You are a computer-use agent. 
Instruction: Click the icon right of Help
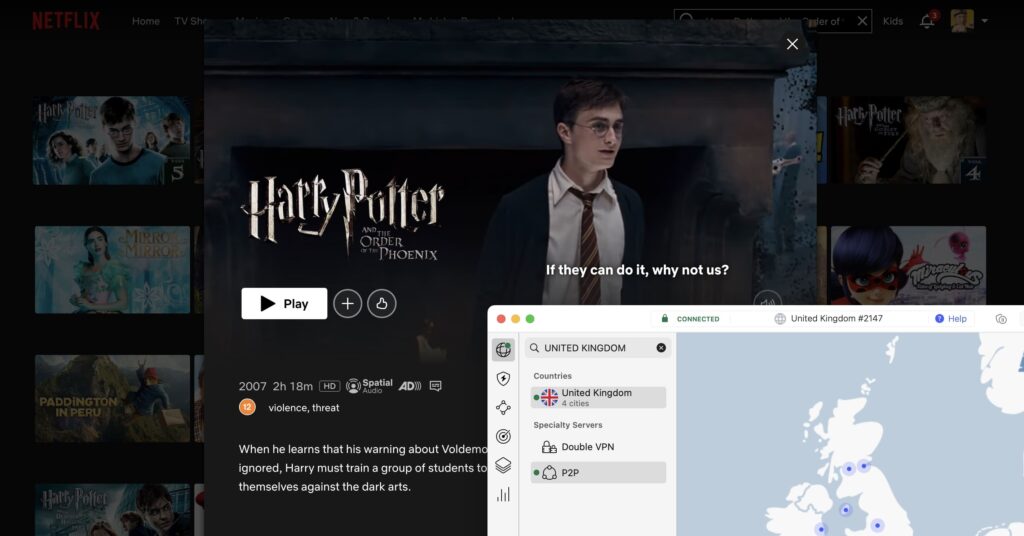(x=1001, y=319)
